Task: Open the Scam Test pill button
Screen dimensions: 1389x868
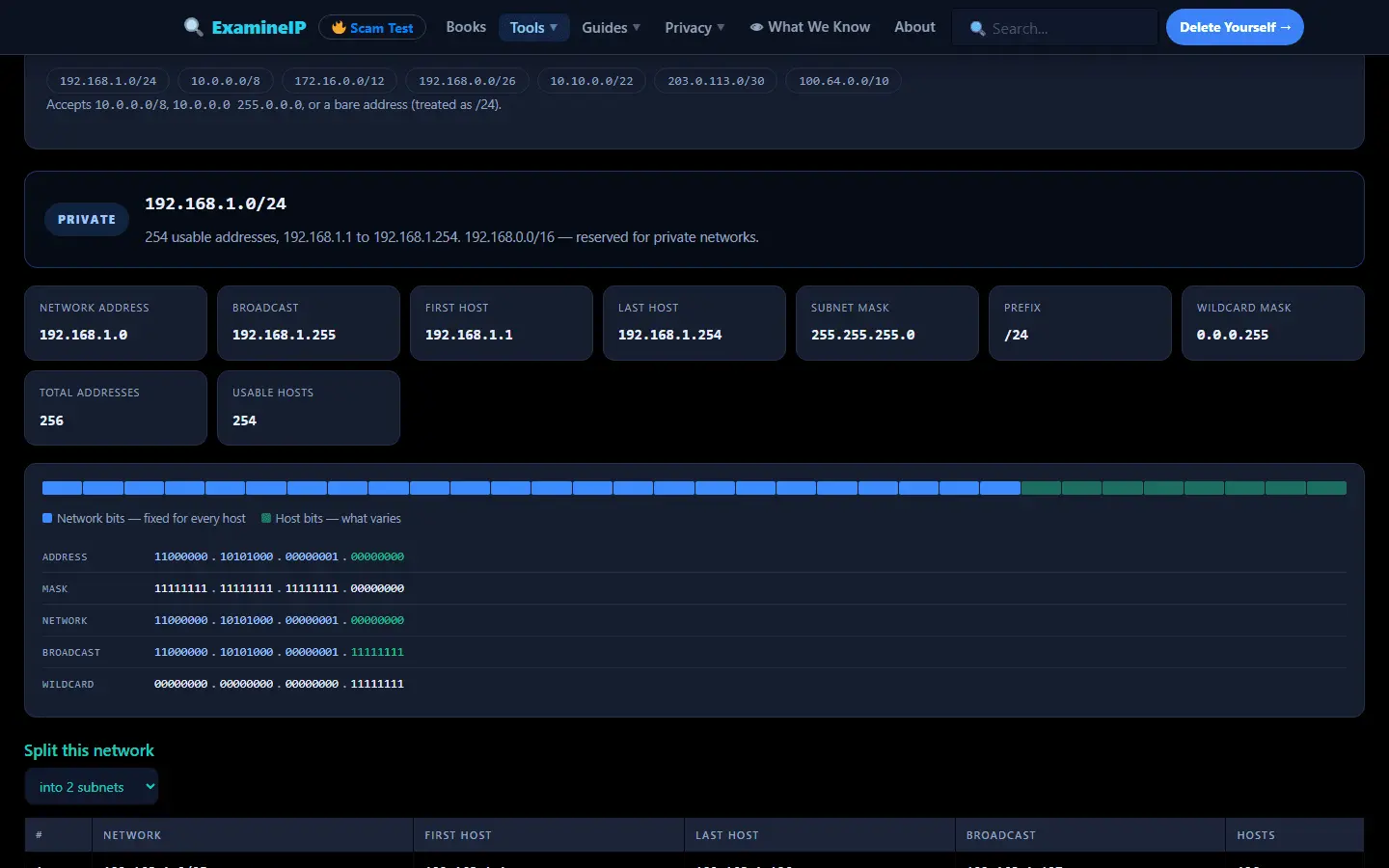Action: click(x=372, y=28)
